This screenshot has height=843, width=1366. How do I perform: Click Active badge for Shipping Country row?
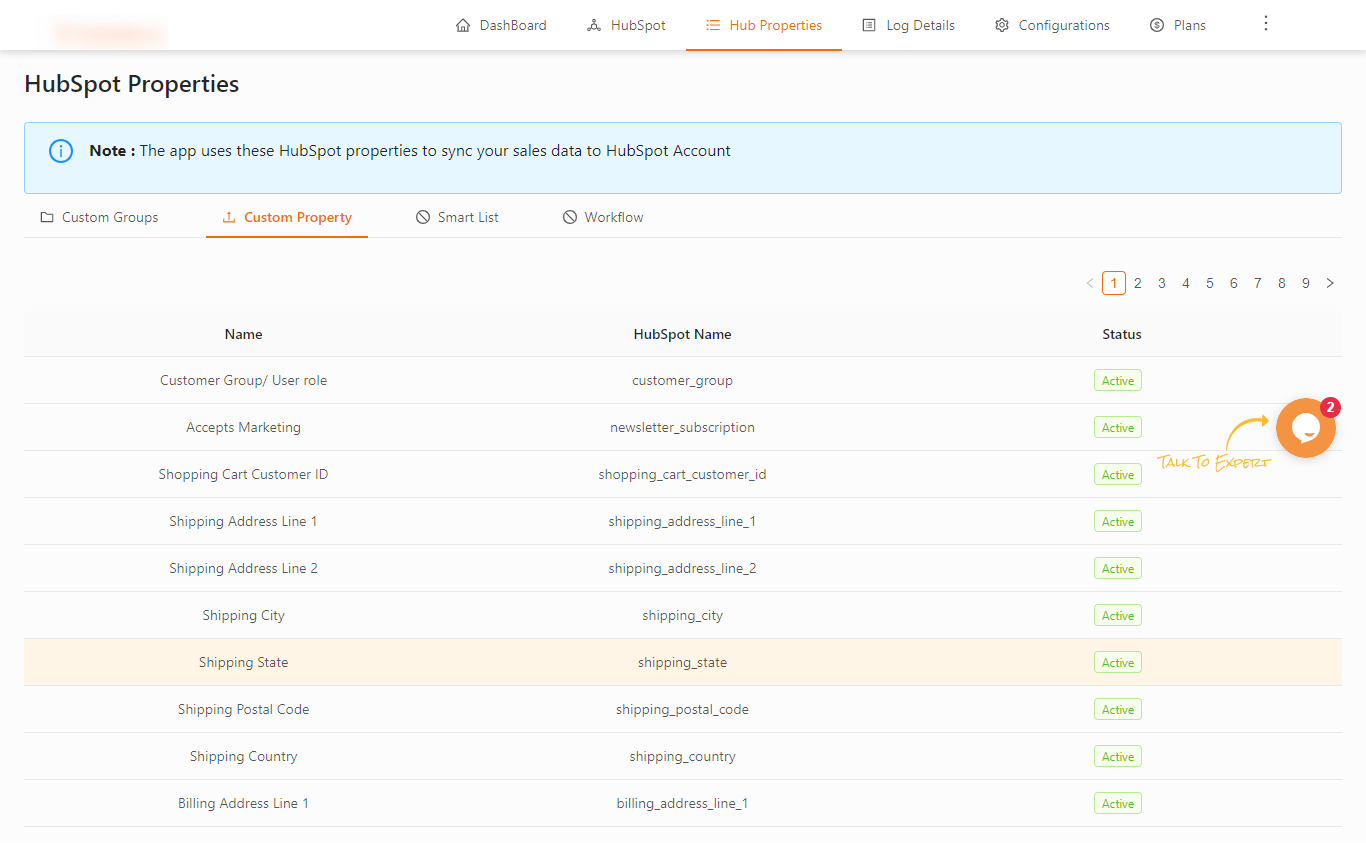(1118, 756)
